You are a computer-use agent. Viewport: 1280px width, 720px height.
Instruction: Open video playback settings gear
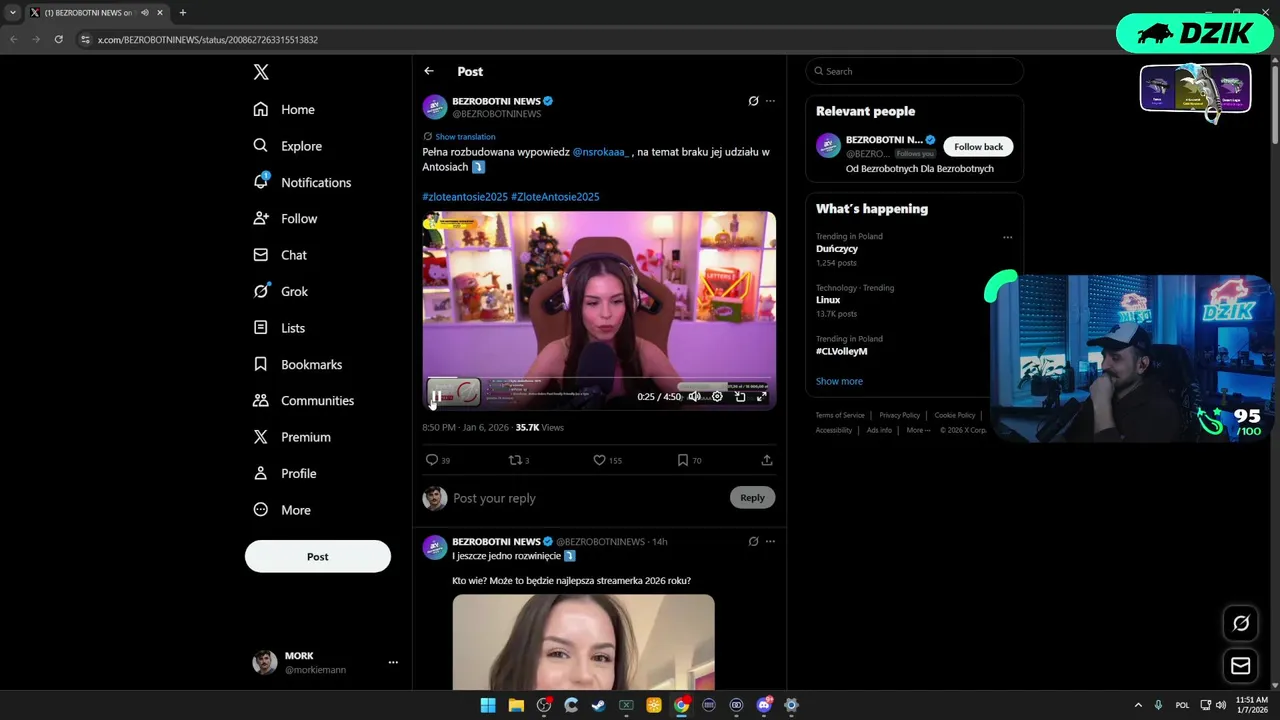(717, 397)
